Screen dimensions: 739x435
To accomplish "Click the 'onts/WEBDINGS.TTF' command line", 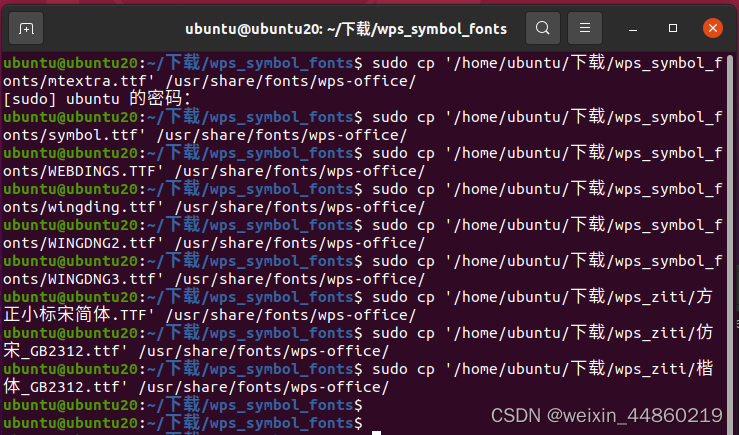I will [214, 171].
